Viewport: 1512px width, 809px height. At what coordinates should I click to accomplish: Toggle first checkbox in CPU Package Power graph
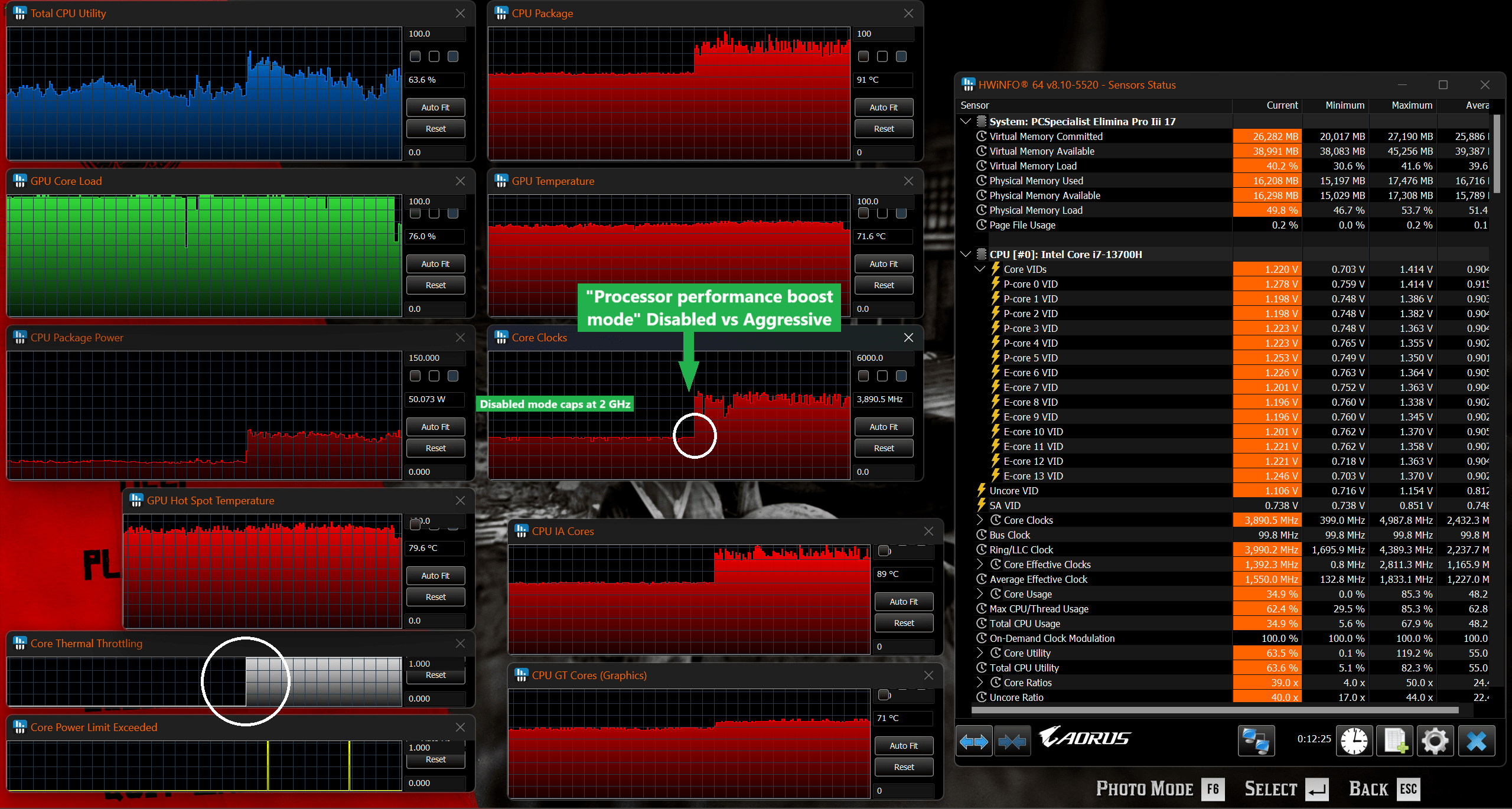click(x=415, y=376)
